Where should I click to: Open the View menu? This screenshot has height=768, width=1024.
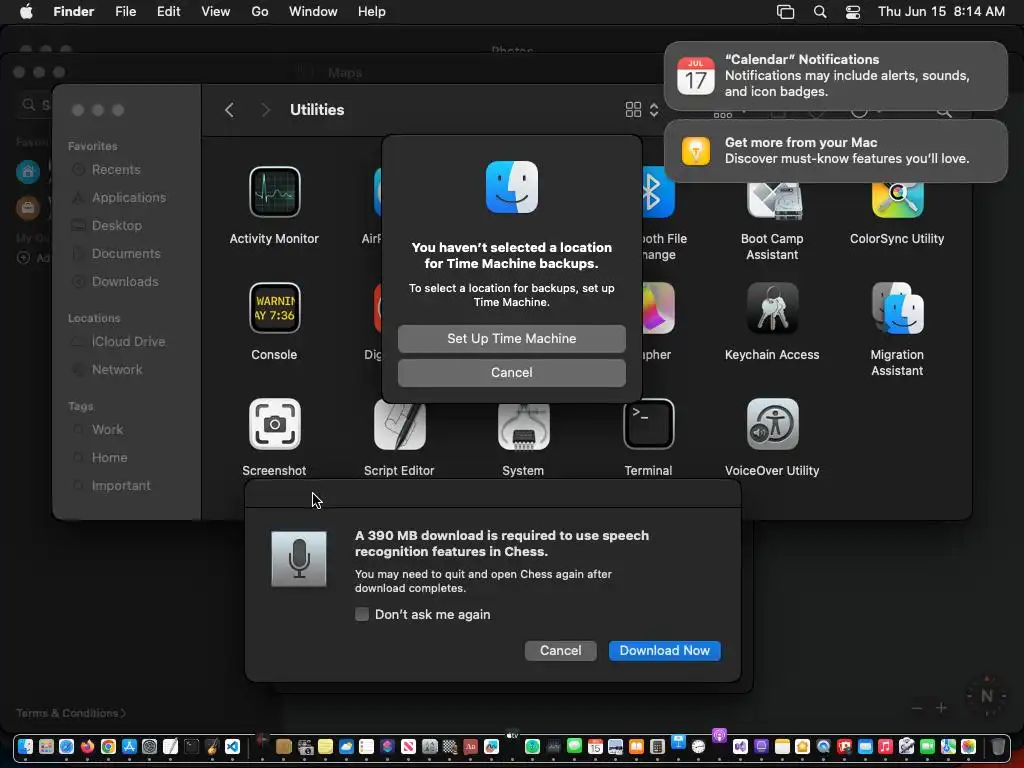pos(216,12)
